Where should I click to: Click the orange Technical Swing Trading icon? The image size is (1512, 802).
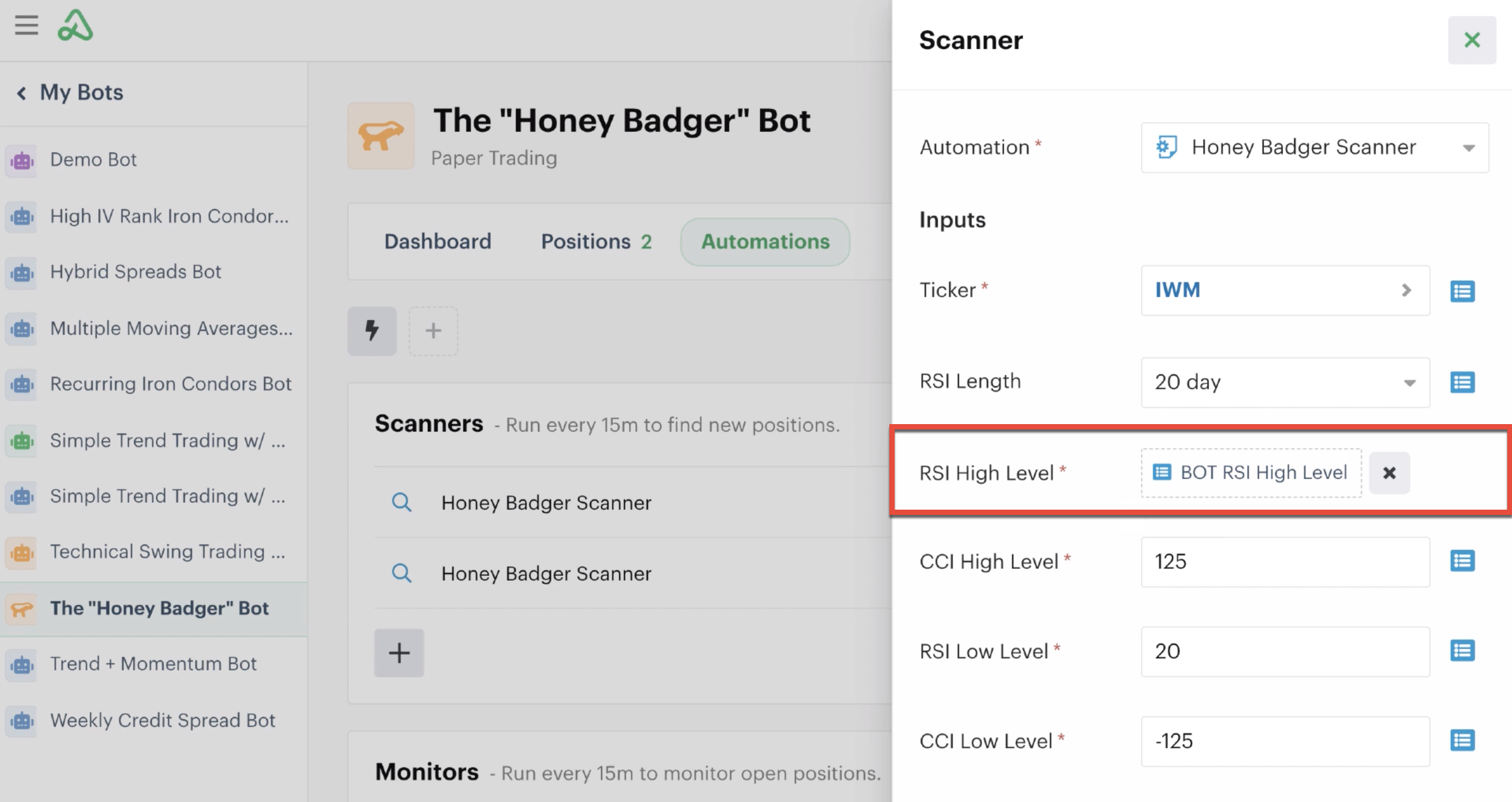[22, 553]
